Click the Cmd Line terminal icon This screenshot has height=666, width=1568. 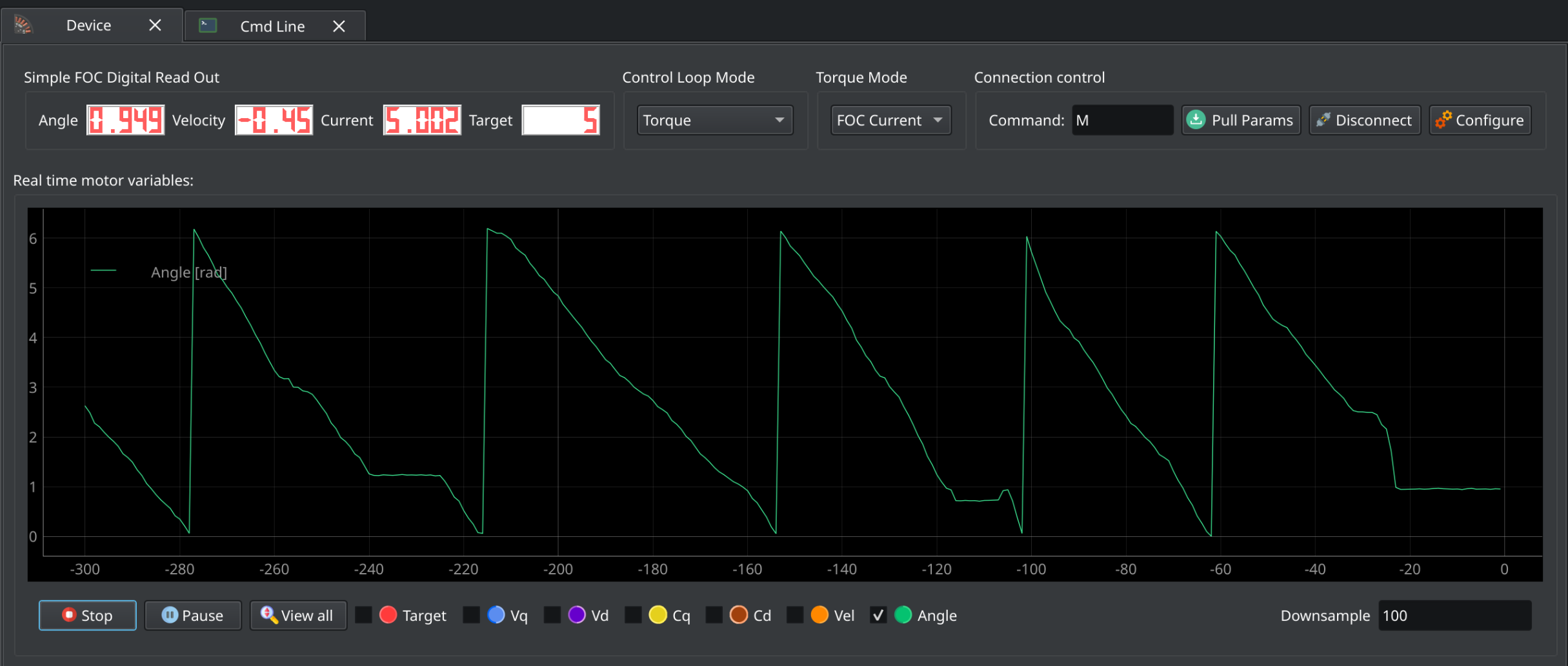(x=208, y=26)
